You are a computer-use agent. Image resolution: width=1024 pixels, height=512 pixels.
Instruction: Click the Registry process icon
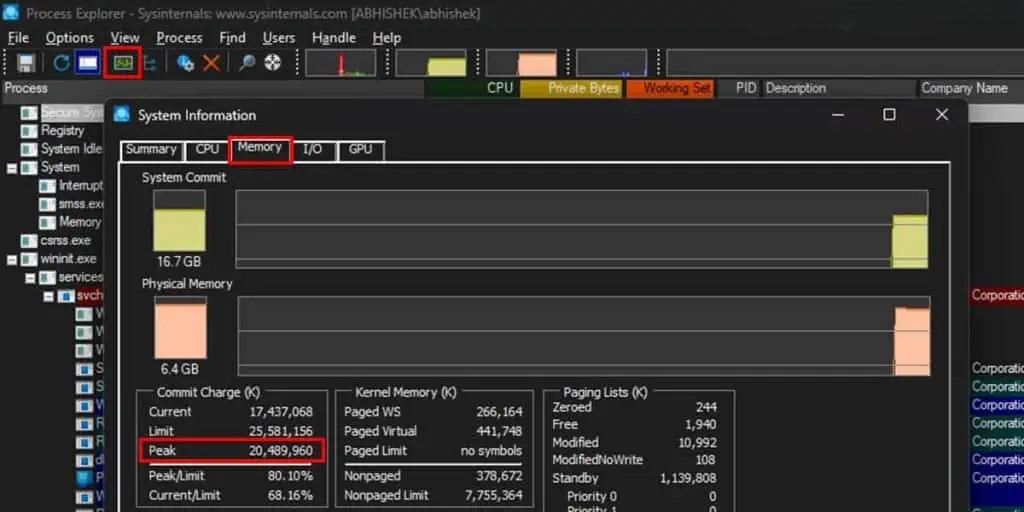[29, 131]
